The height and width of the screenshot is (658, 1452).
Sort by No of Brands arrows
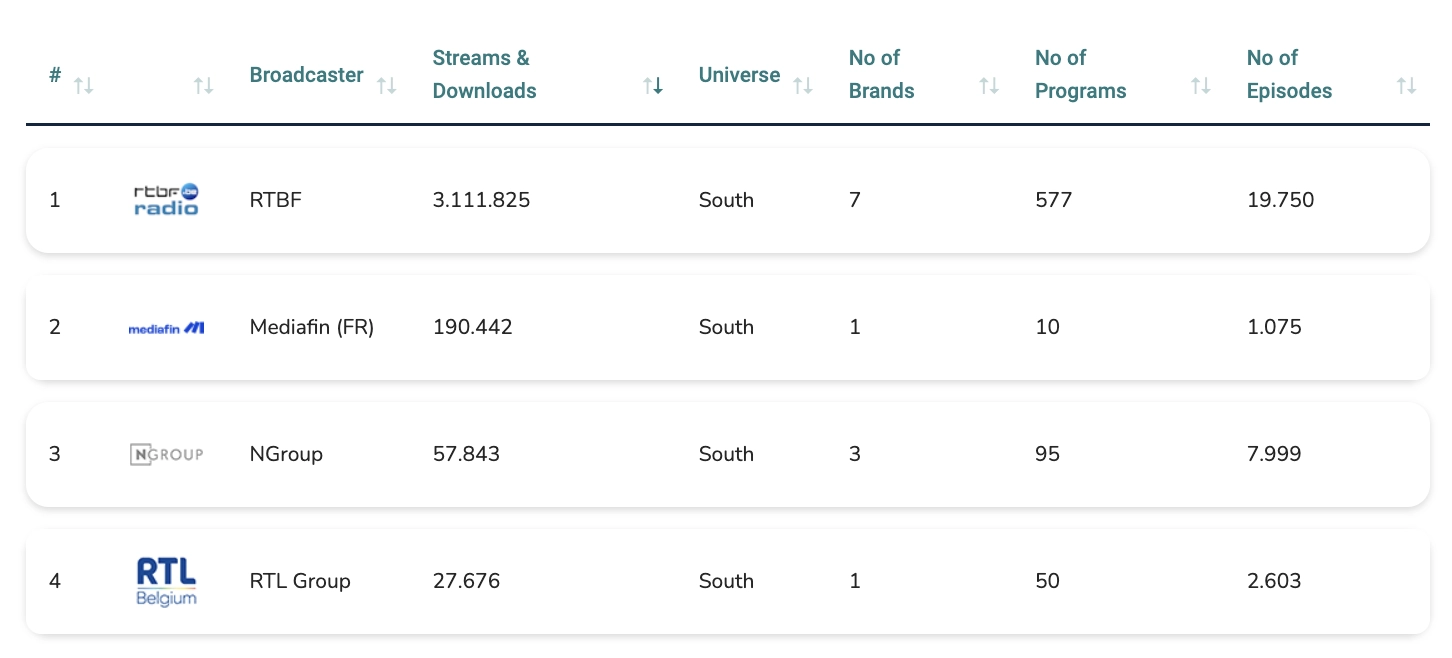tap(989, 86)
